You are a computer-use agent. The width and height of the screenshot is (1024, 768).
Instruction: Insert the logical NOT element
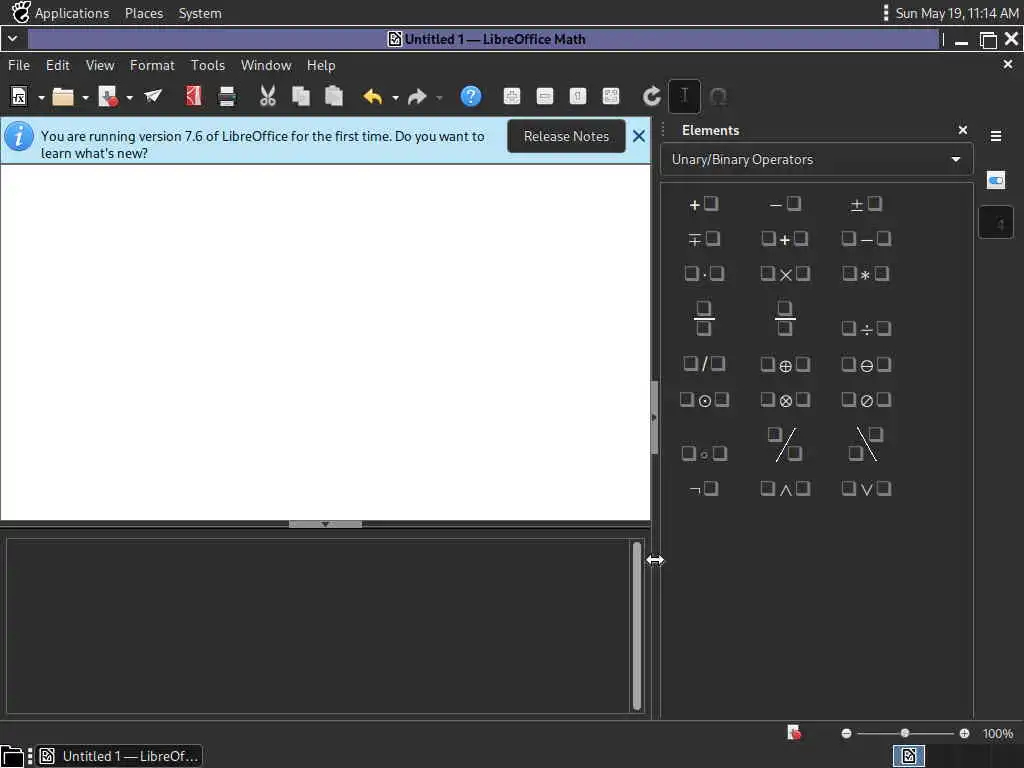point(704,488)
